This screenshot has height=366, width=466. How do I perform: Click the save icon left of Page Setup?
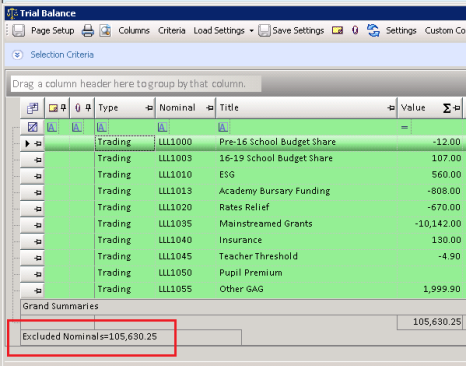coord(18,31)
